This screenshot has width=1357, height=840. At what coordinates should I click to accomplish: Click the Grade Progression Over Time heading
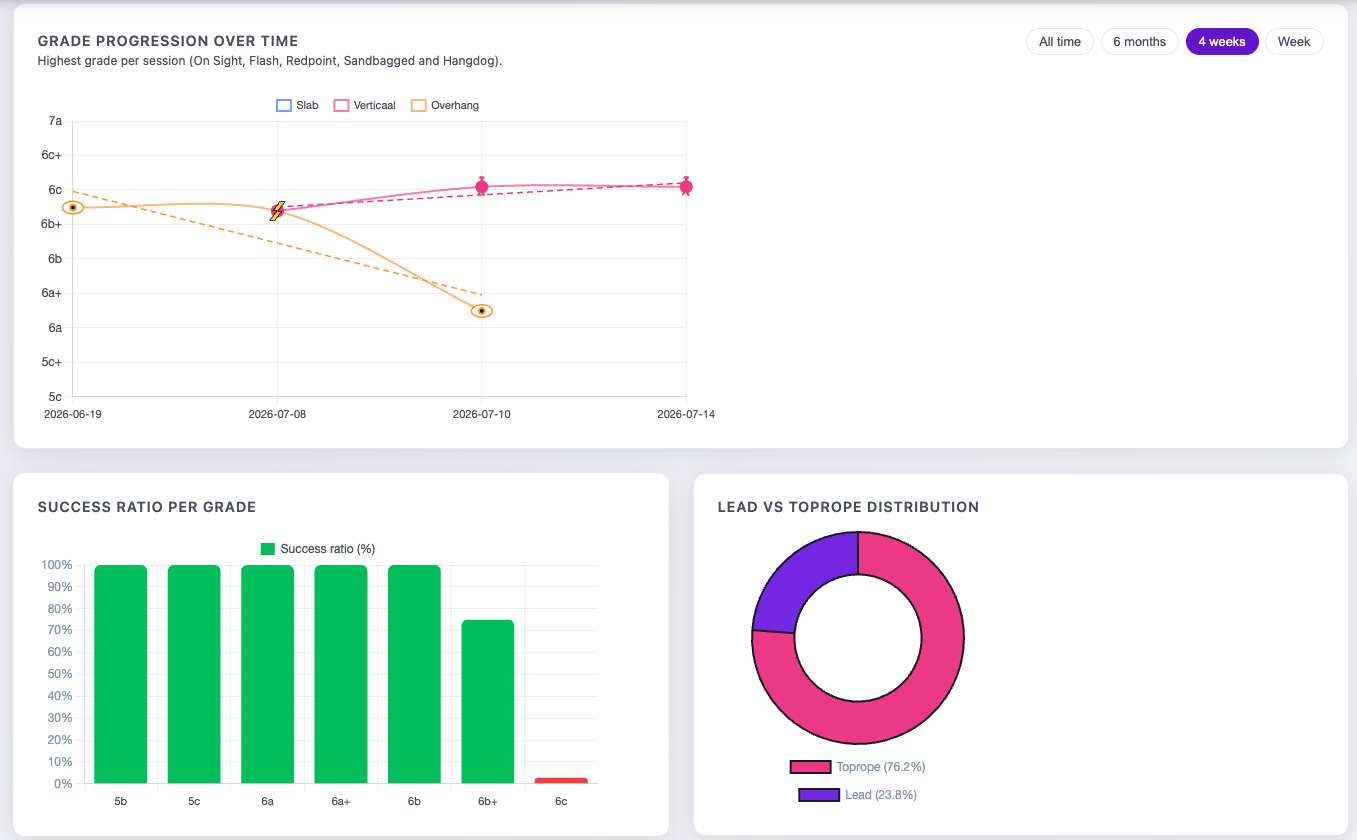pyautogui.click(x=168, y=41)
